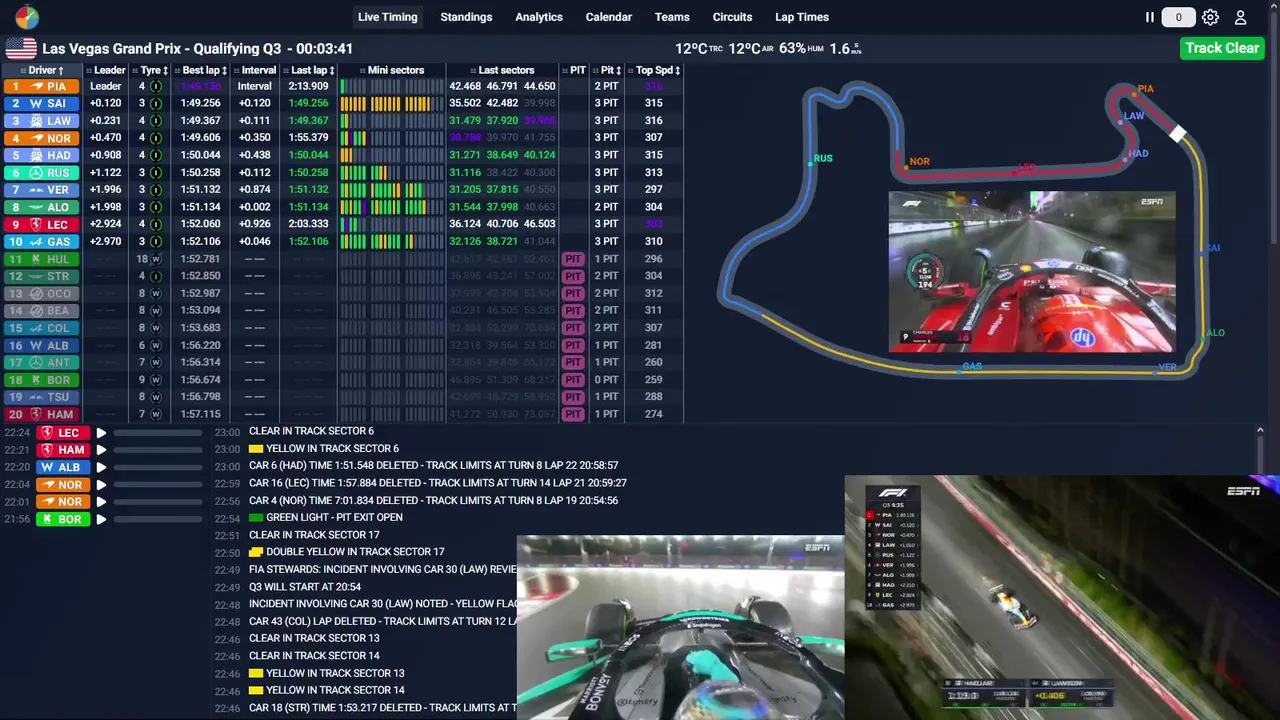
Task: Click the green Track Clear button
Action: [x=1222, y=48]
